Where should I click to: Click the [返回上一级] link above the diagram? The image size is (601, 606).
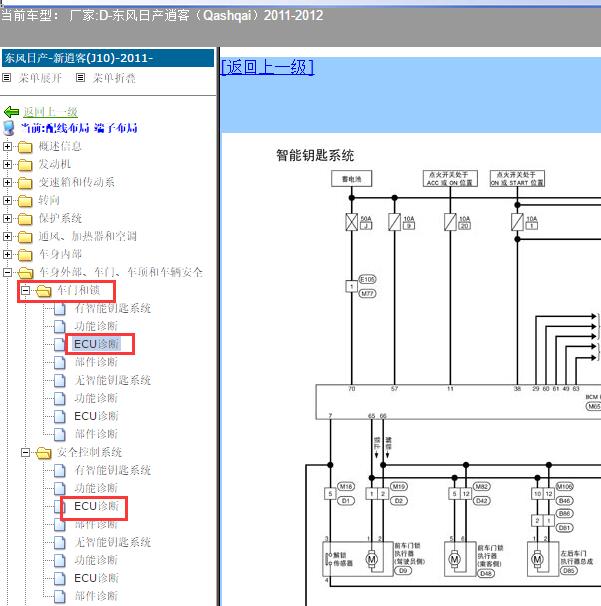tap(267, 67)
